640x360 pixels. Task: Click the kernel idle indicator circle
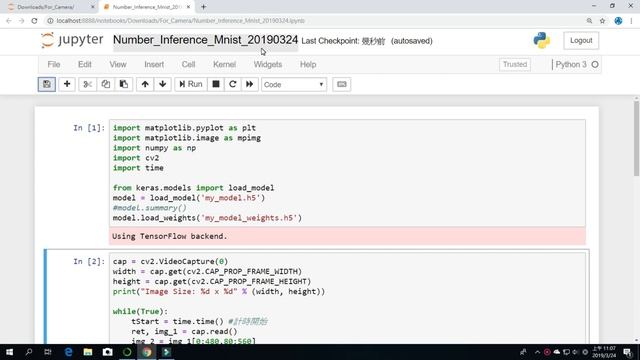coord(595,64)
